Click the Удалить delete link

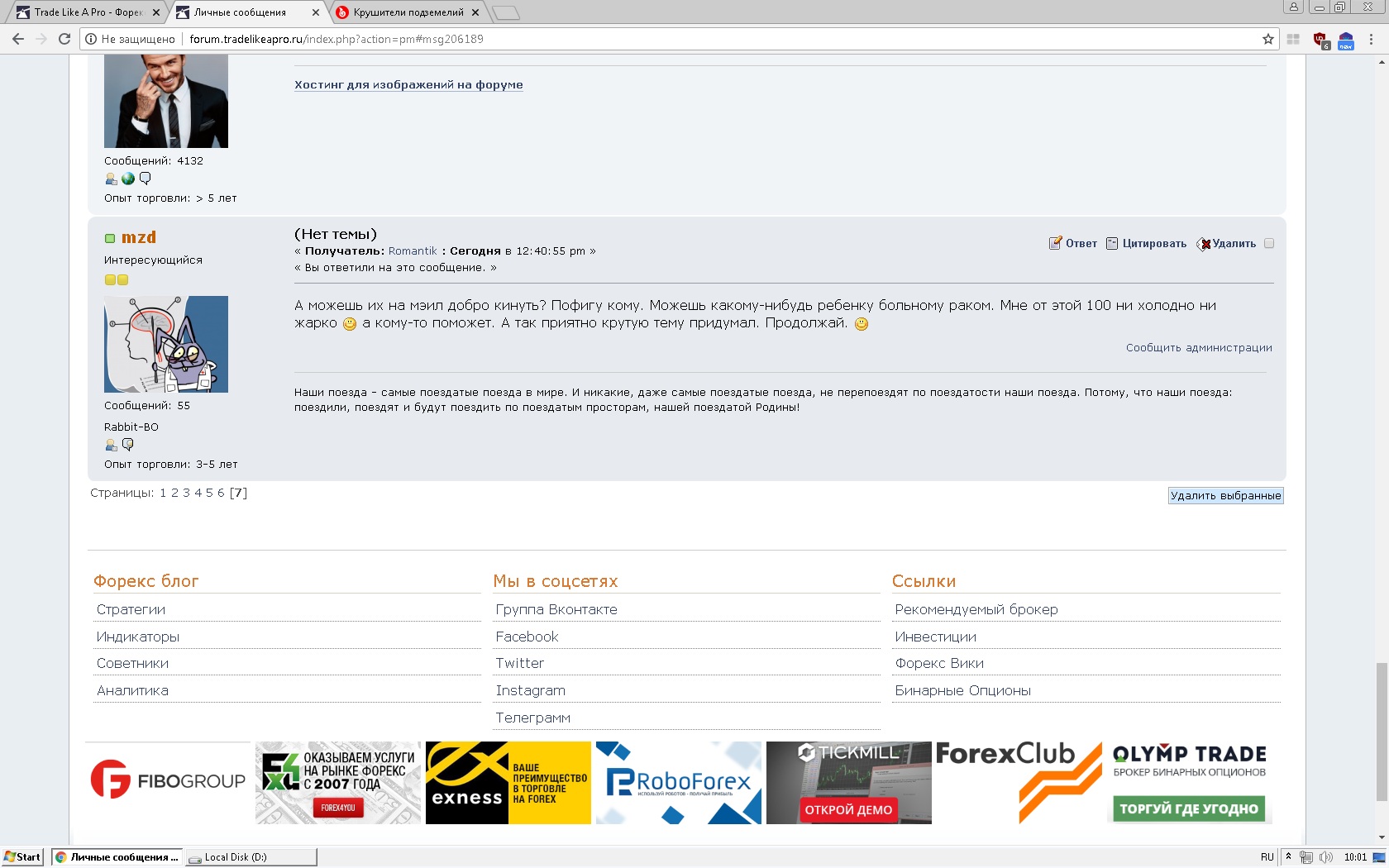tap(1234, 243)
